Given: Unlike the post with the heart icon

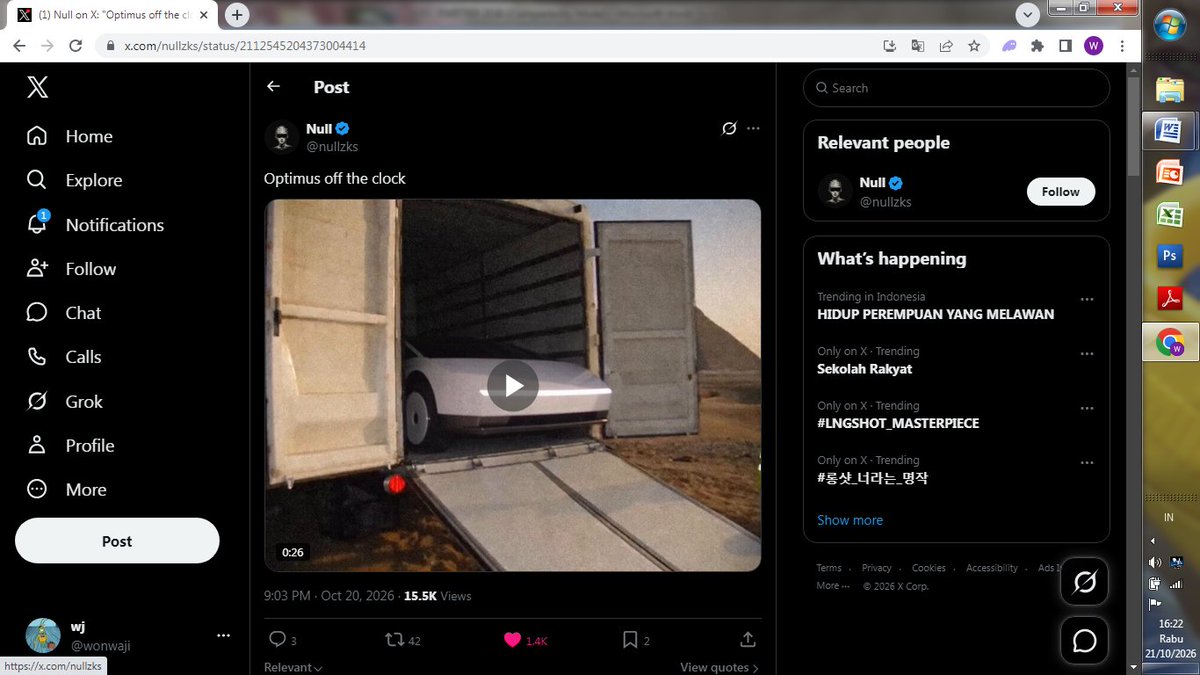Looking at the screenshot, I should tap(512, 640).
